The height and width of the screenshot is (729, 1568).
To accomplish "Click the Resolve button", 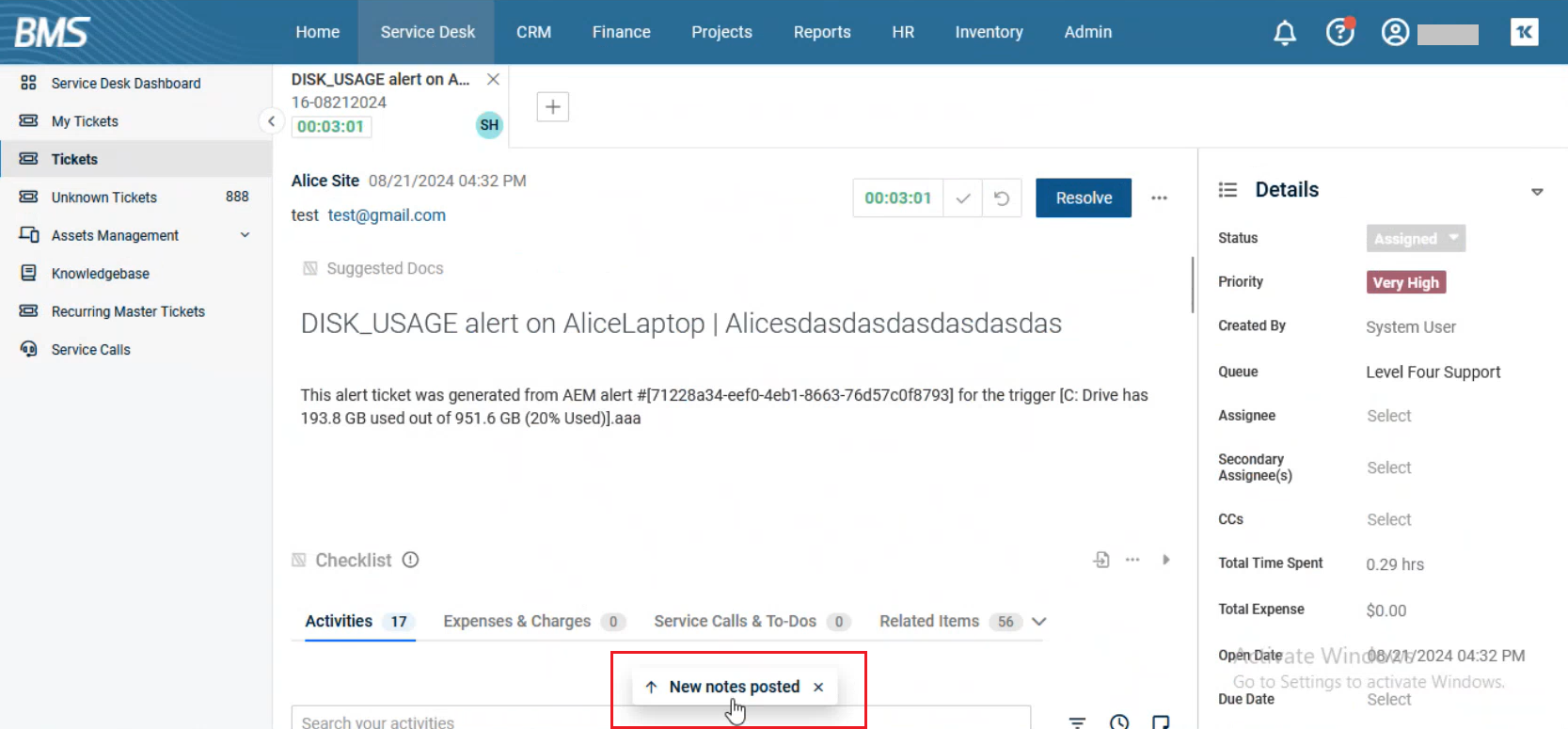I will [1083, 198].
